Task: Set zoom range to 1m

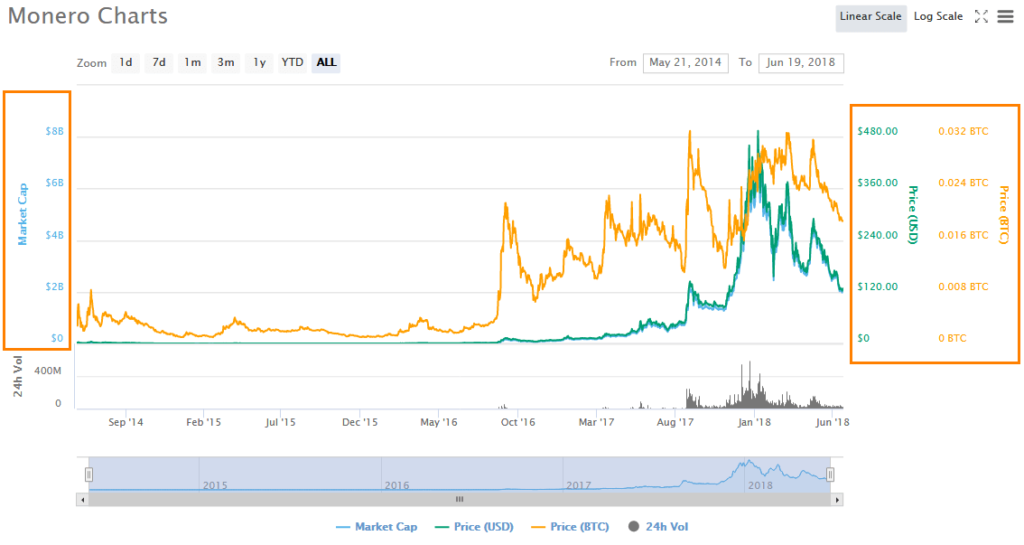Action: click(192, 63)
